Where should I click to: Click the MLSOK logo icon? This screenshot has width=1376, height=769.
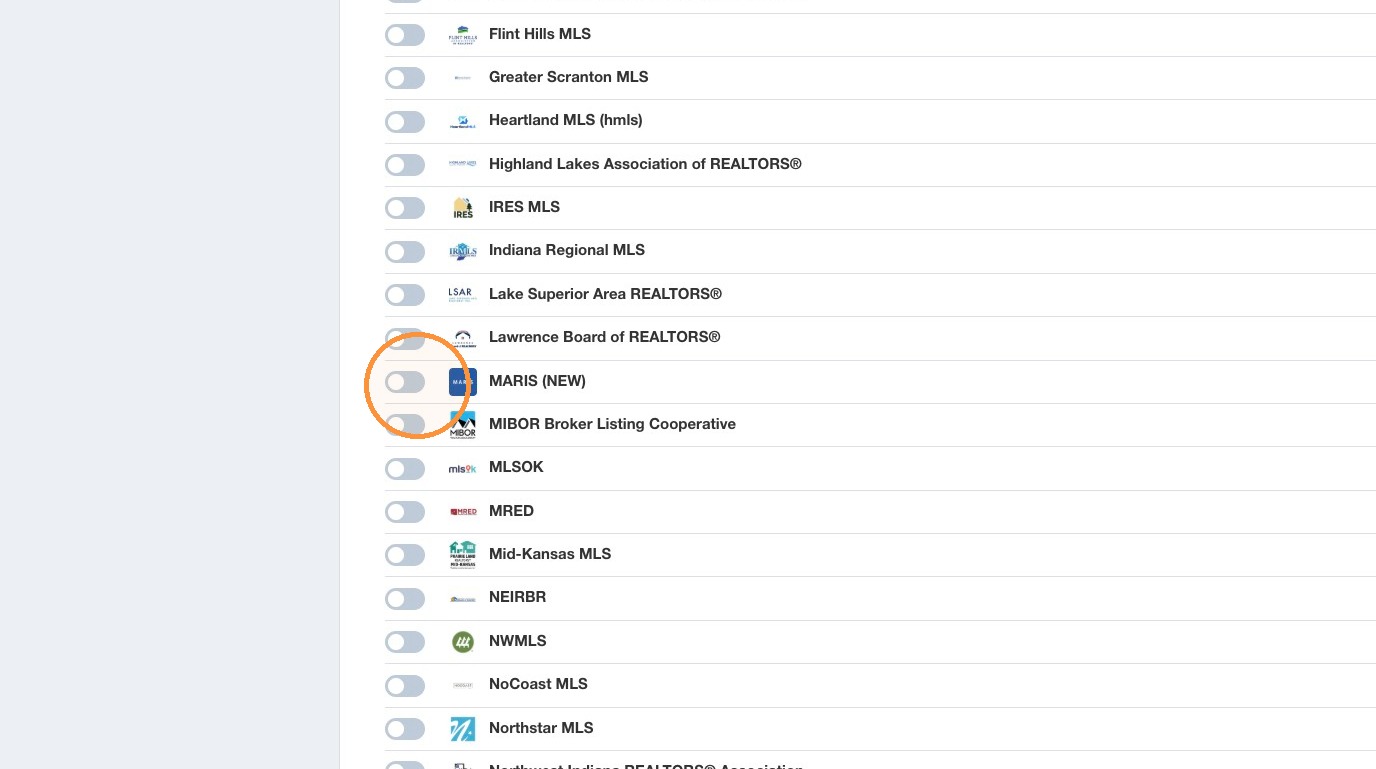(x=463, y=468)
